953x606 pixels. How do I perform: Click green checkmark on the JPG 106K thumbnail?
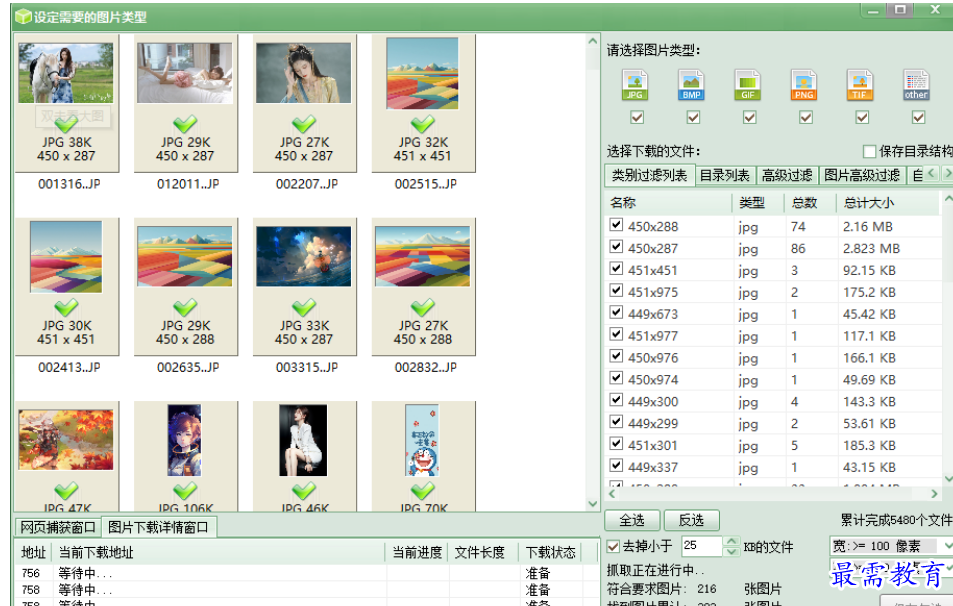pyautogui.click(x=185, y=491)
